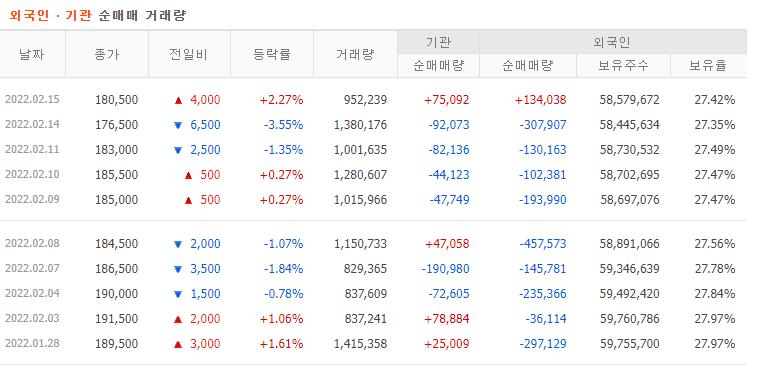Click foreigner net sell -457,573
Screen dimensions: 757x371
click(543, 244)
